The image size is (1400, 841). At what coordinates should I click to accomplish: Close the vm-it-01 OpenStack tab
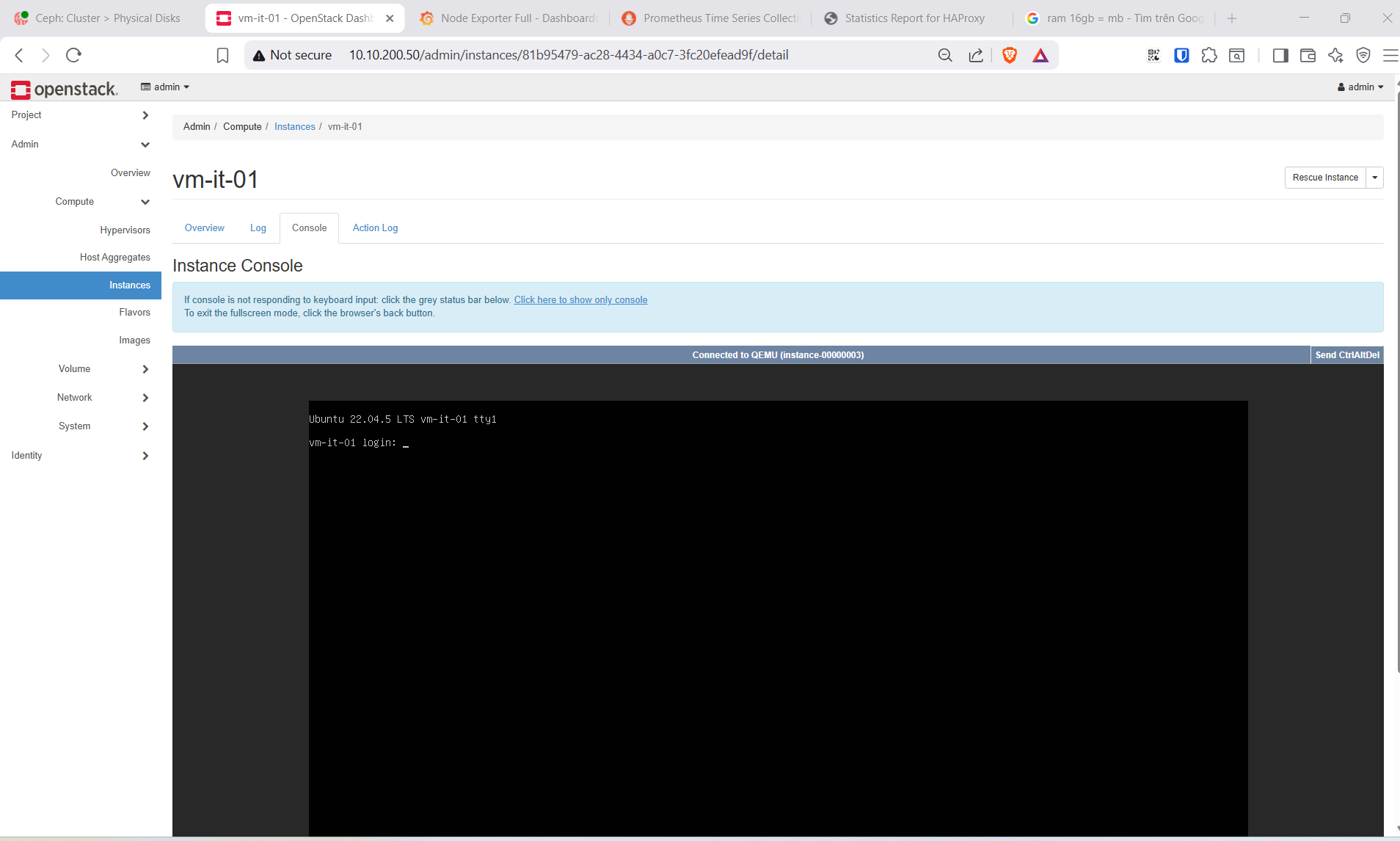tap(390, 18)
